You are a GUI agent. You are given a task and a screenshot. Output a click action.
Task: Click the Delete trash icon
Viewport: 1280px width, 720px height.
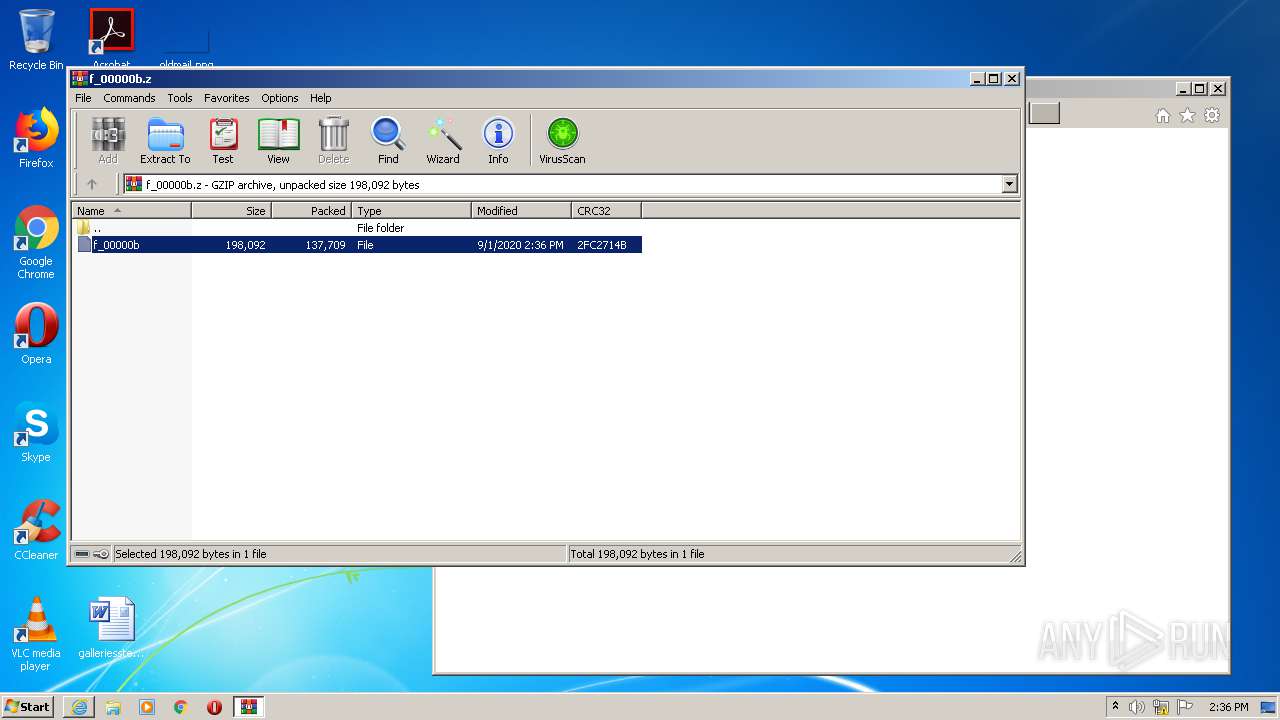[333, 141]
